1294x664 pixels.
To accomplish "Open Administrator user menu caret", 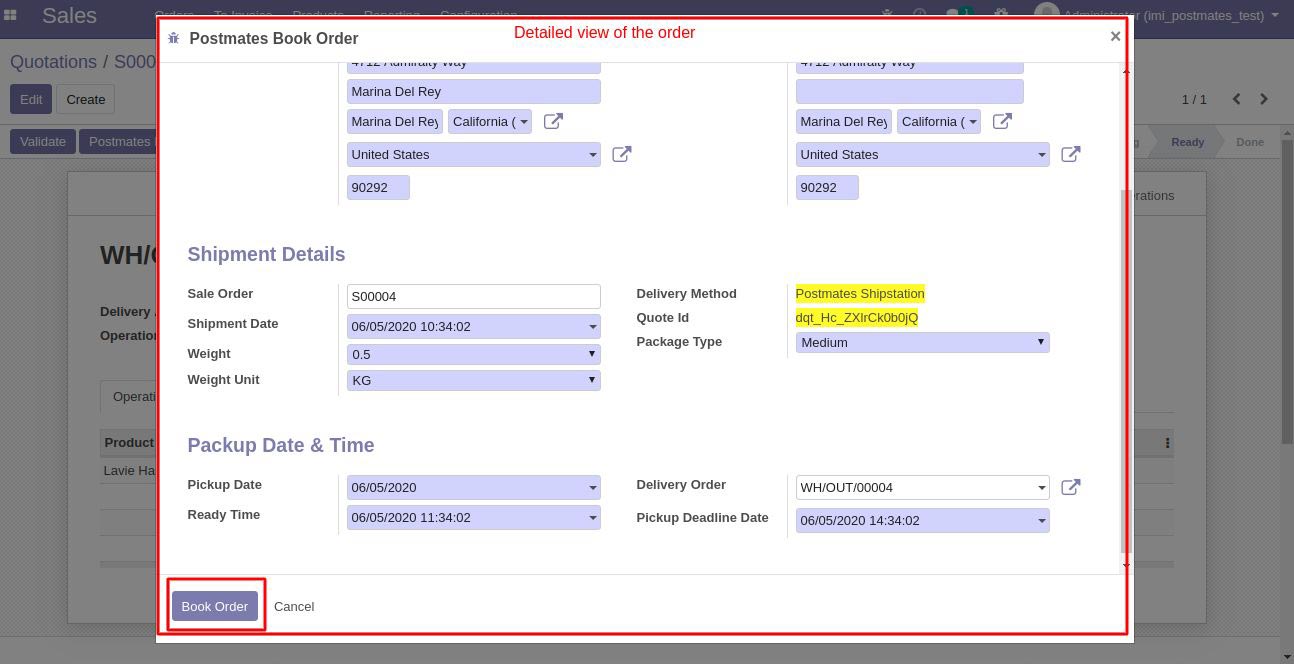I will pos(1276,15).
